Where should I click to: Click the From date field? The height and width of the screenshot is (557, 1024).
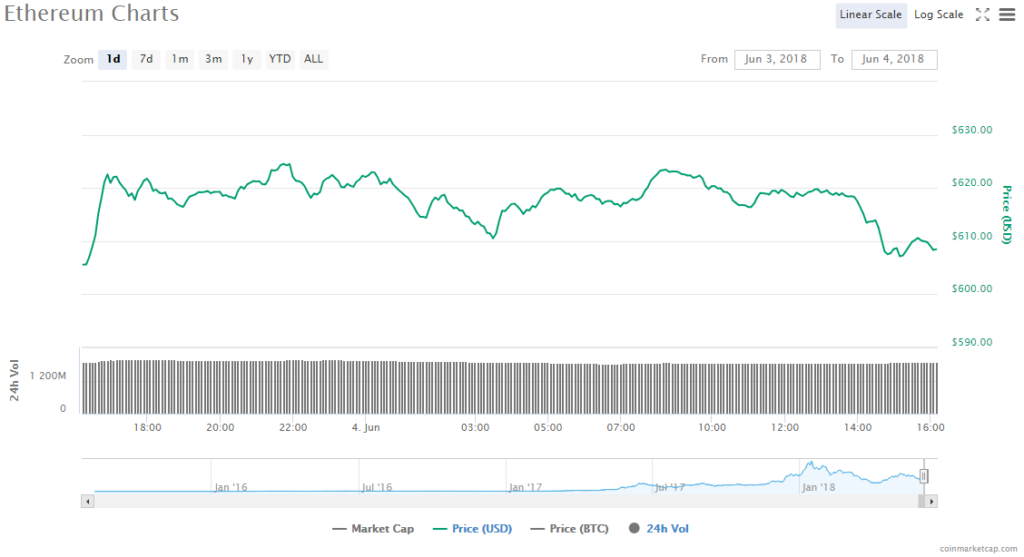[x=777, y=59]
